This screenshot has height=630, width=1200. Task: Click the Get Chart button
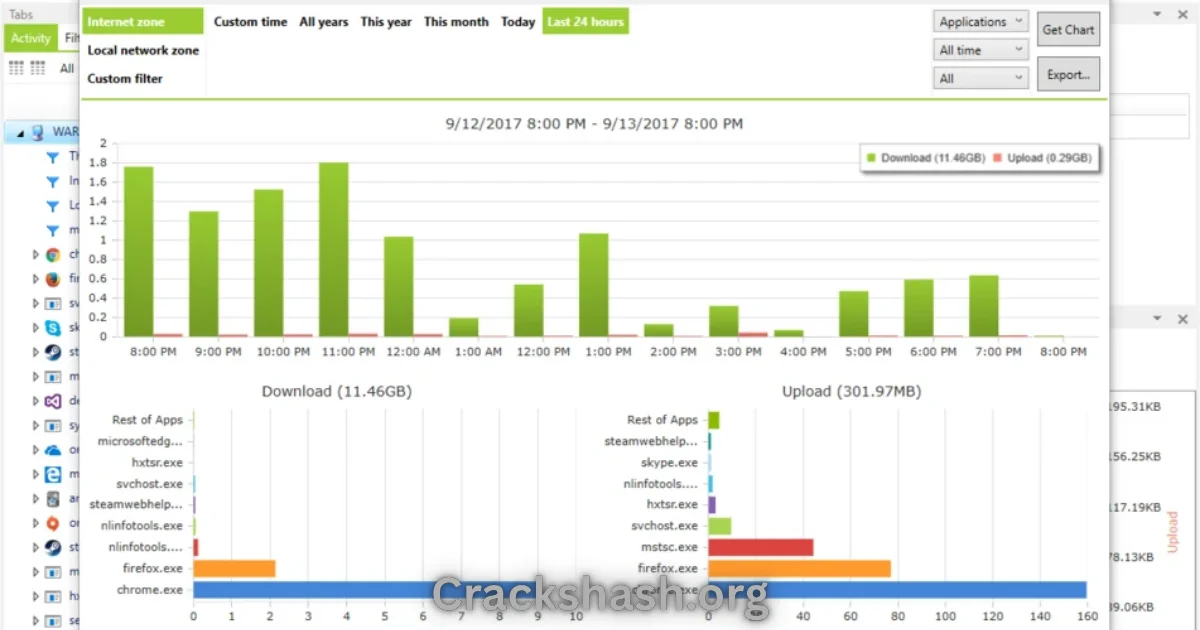coord(1068,30)
